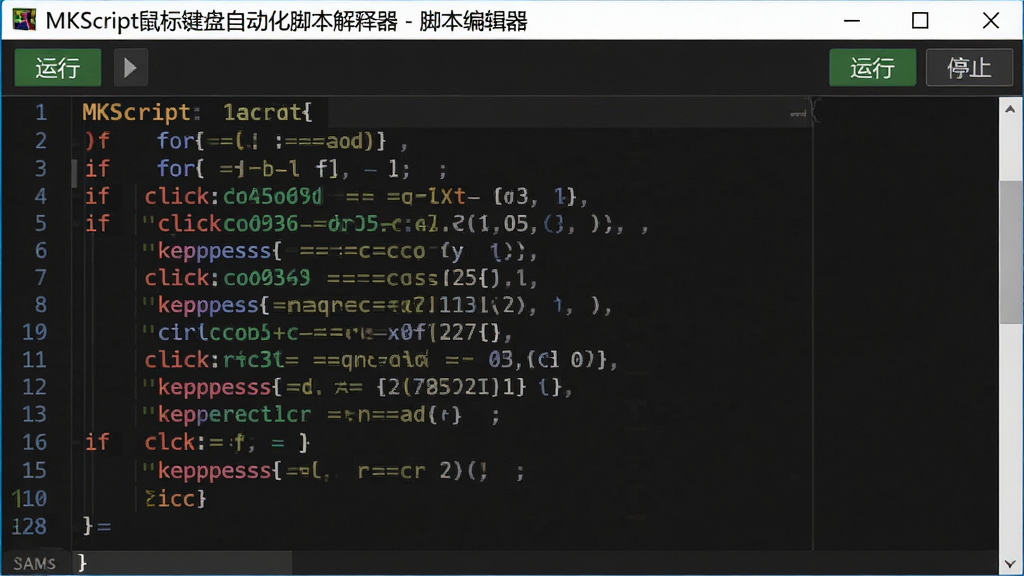Click the 'for{' text on line 3
The width and height of the screenshot is (1024, 576).
coord(181,168)
